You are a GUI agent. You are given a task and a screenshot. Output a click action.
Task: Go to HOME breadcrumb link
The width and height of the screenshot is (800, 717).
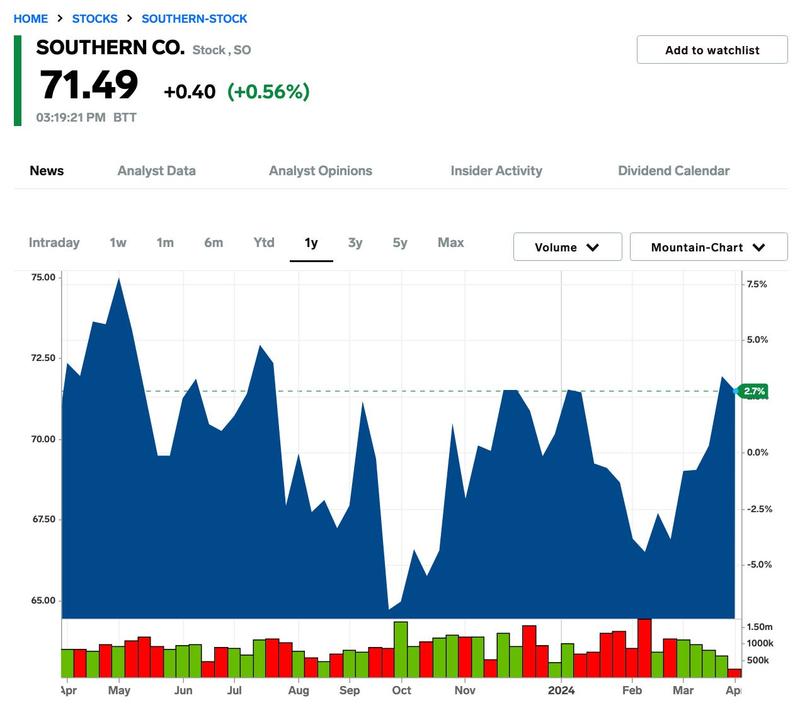[x=31, y=19]
